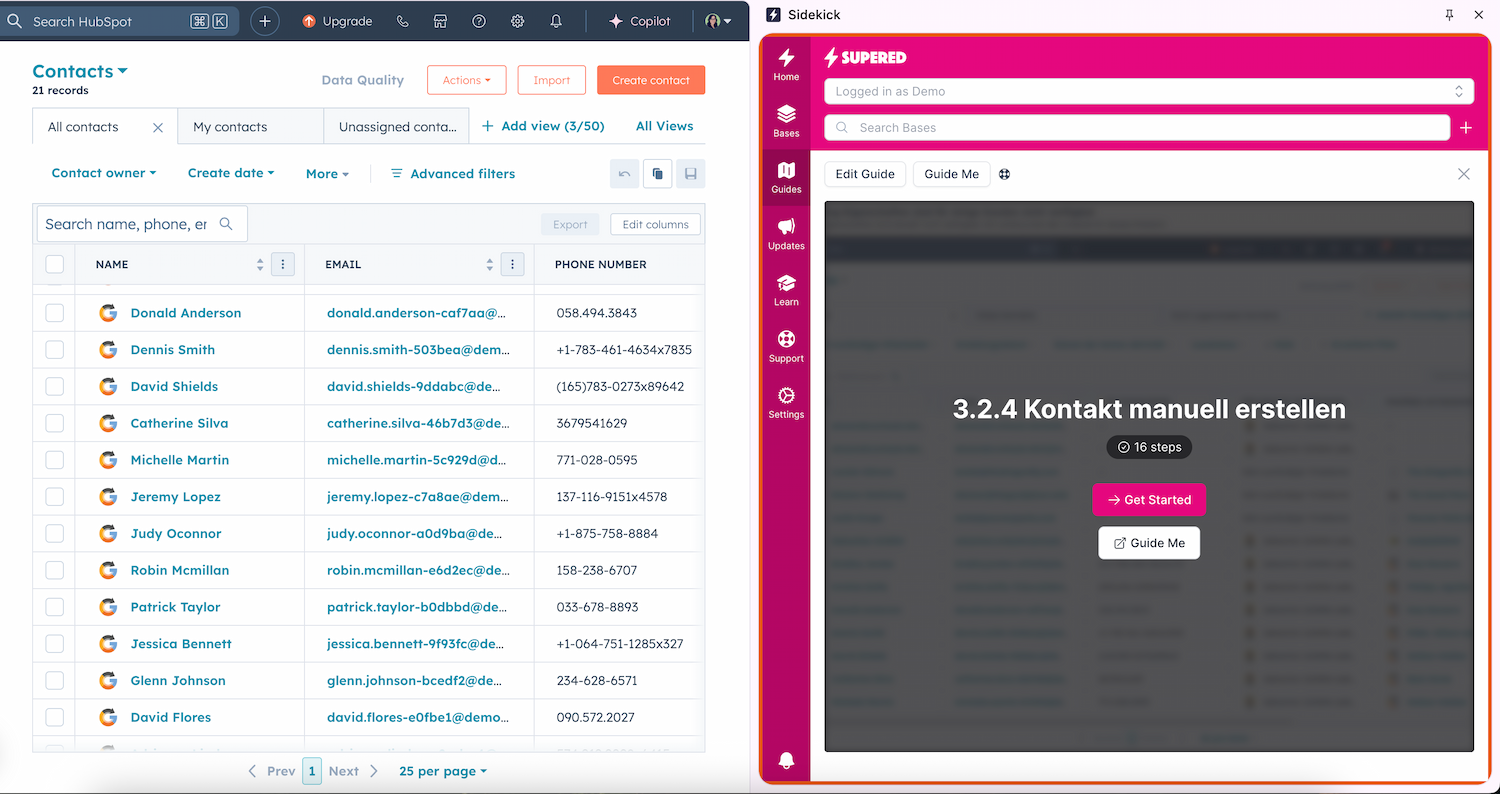Screen dimensions: 1500x794
Task: Click Add view (3/50)
Action: pyautogui.click(x=543, y=126)
